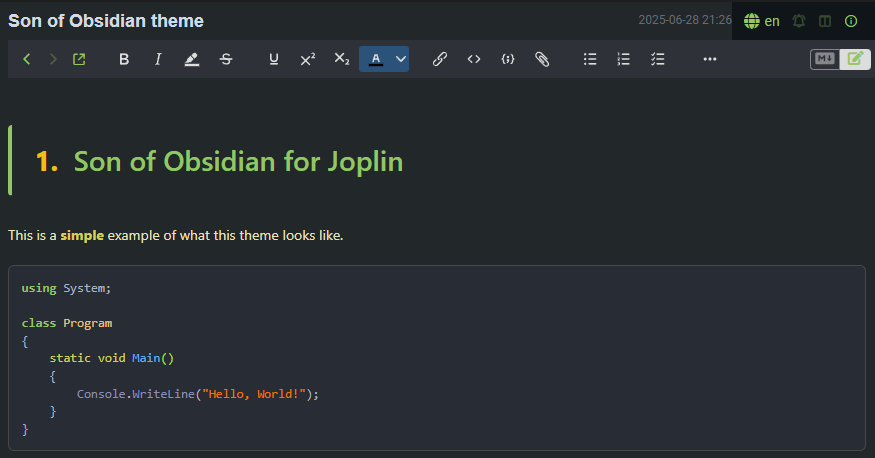
Task: Set alarm with bell icon
Action: point(799,21)
